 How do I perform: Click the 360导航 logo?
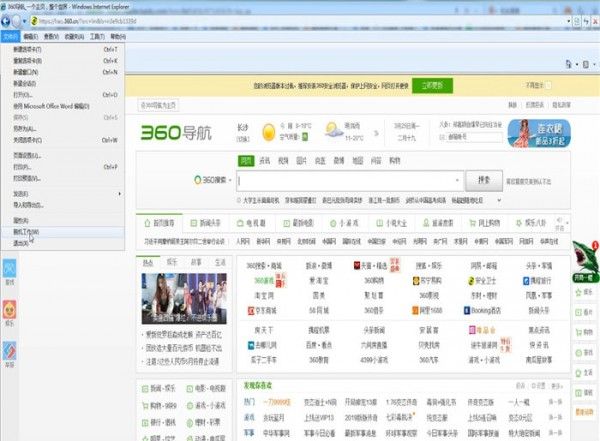[x=176, y=133]
